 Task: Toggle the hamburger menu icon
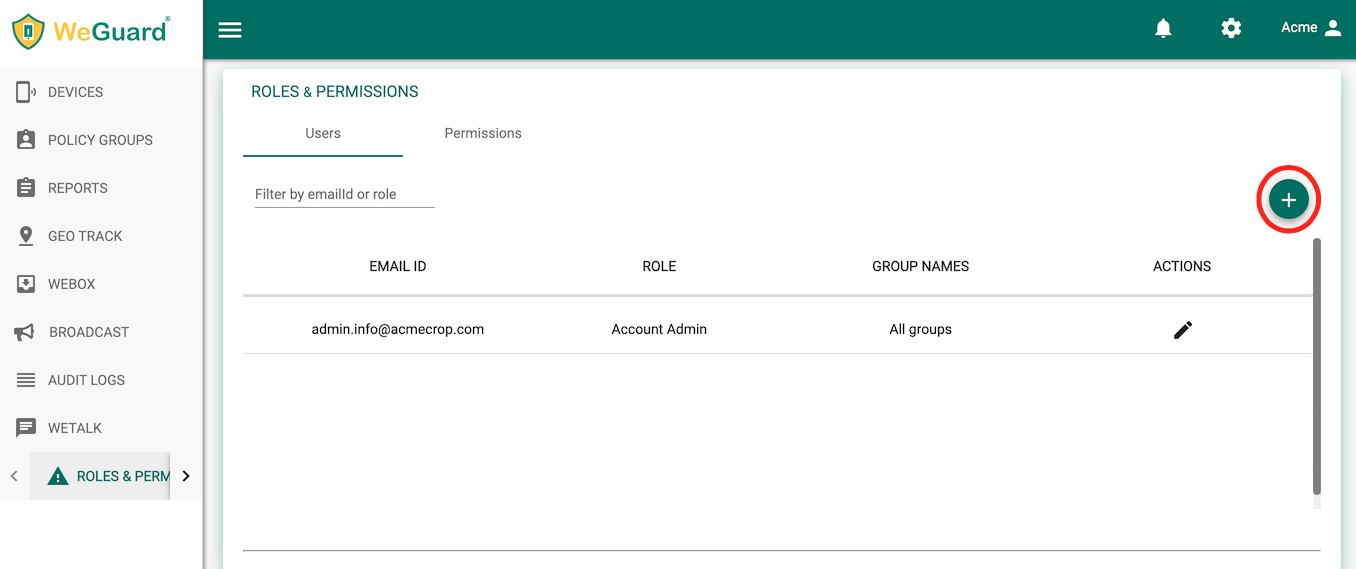coord(230,30)
